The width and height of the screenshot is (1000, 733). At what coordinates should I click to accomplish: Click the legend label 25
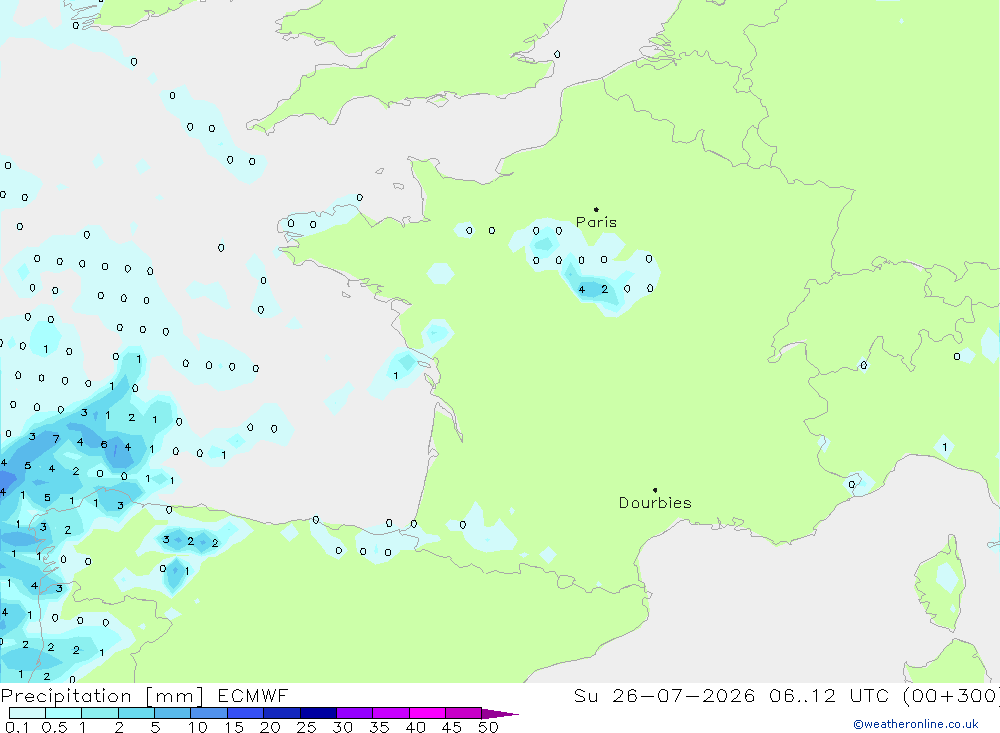[x=307, y=727]
